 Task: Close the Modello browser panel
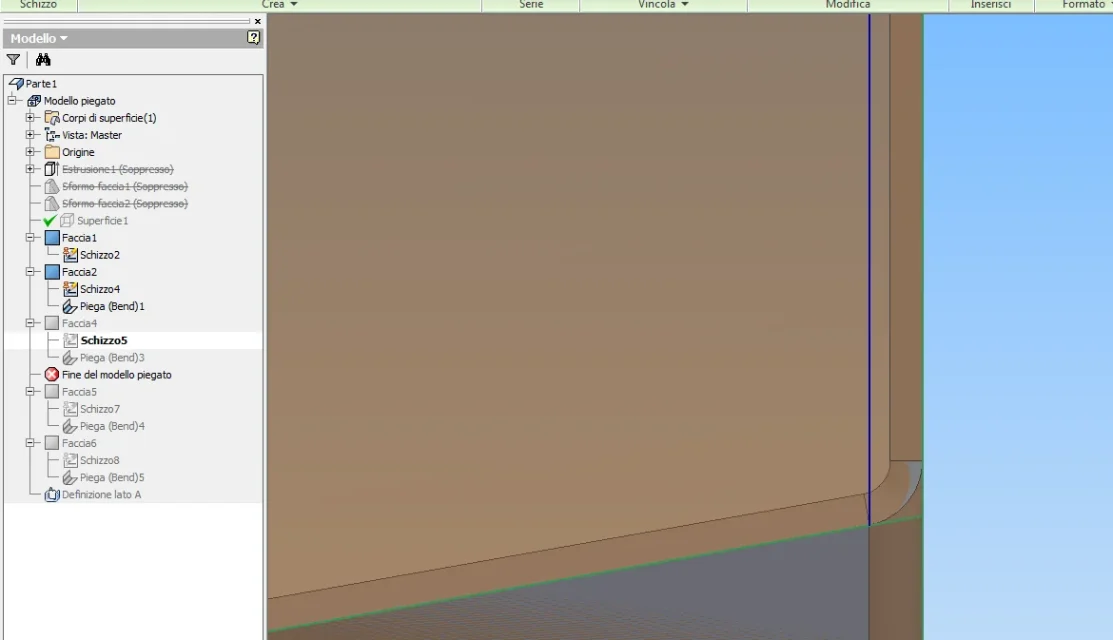(258, 21)
